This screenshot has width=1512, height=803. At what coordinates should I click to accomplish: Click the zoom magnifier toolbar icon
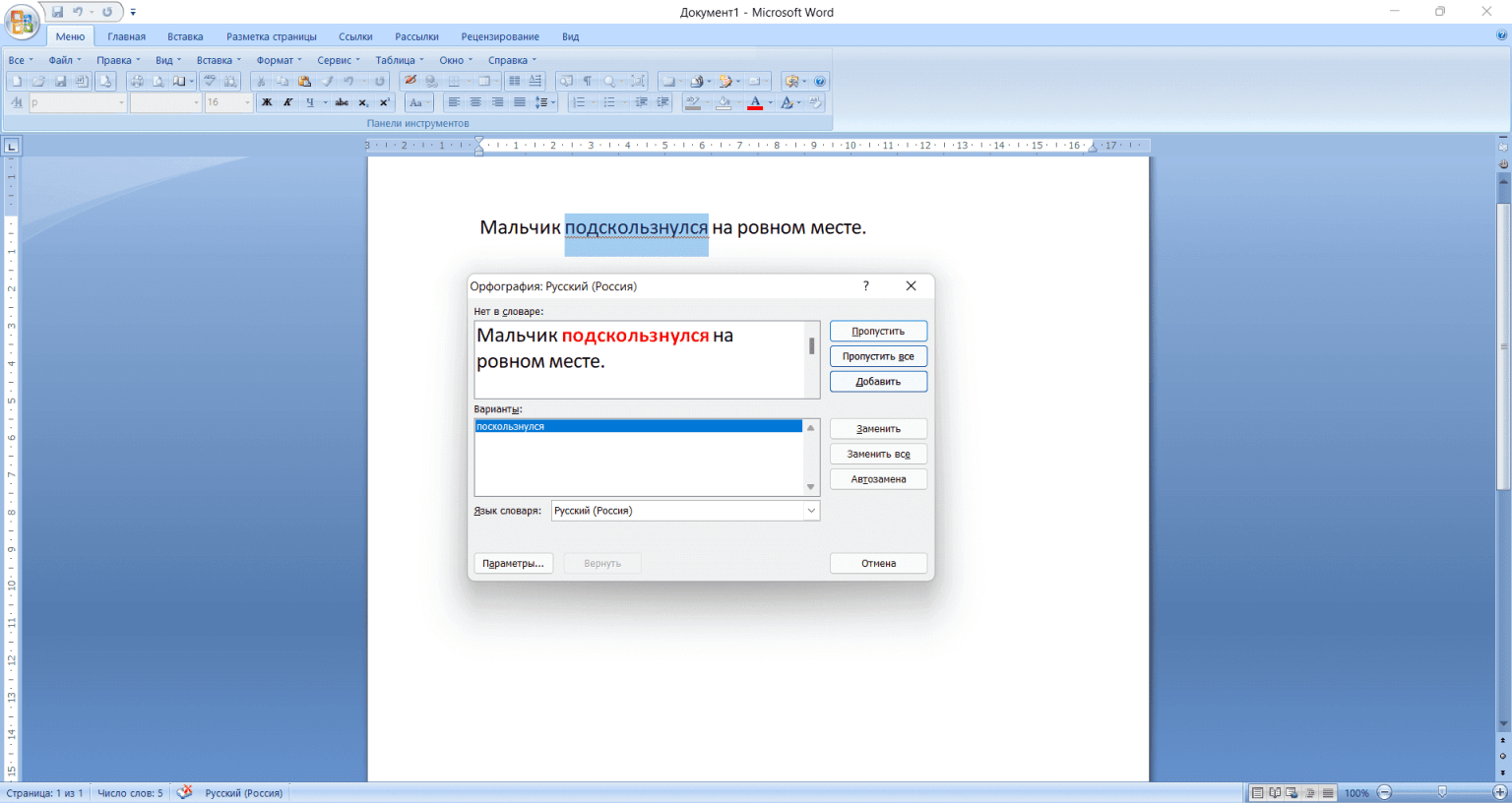click(x=609, y=81)
